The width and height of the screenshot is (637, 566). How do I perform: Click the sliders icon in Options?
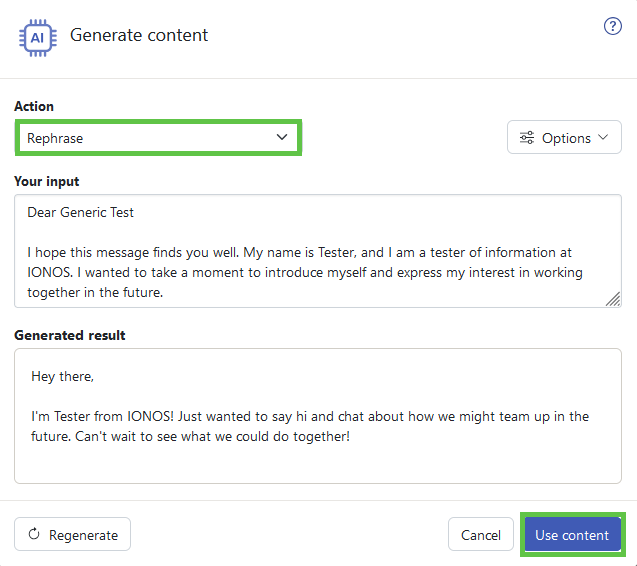(527, 138)
